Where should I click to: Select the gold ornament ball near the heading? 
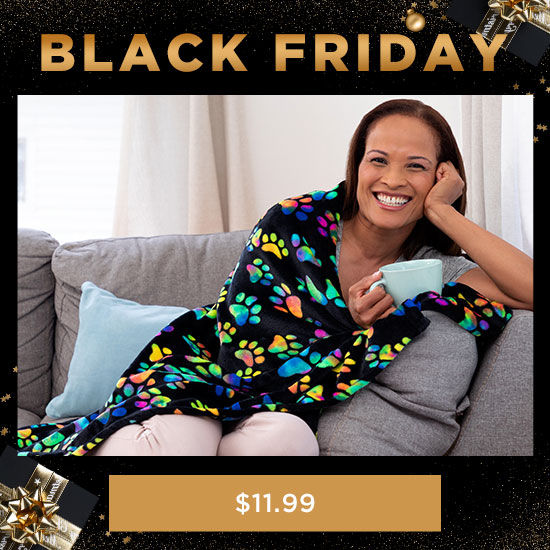point(415,20)
